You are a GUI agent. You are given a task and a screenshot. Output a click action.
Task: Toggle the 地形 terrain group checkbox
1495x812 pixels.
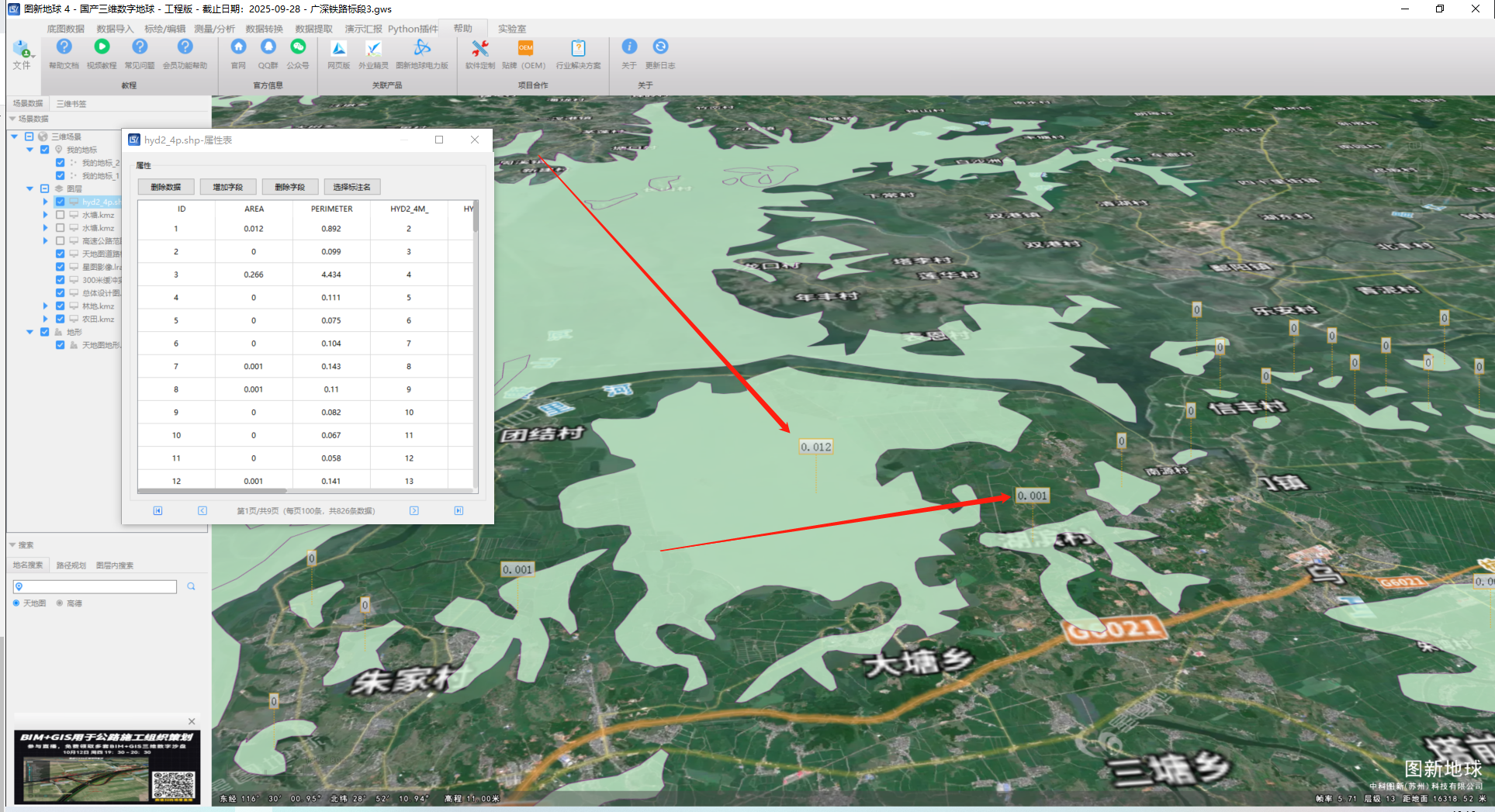44,332
